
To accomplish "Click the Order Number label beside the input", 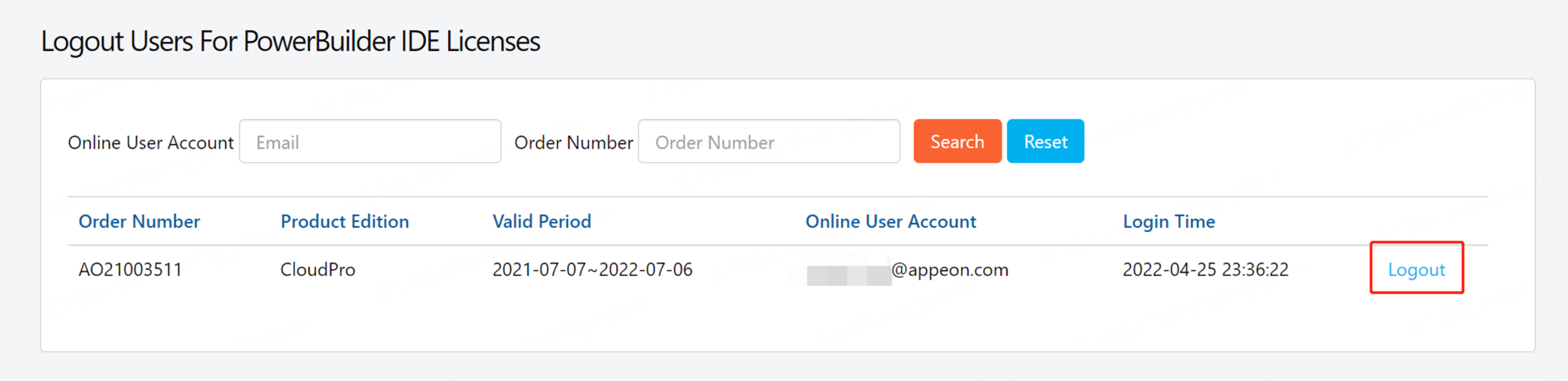I will point(574,142).
